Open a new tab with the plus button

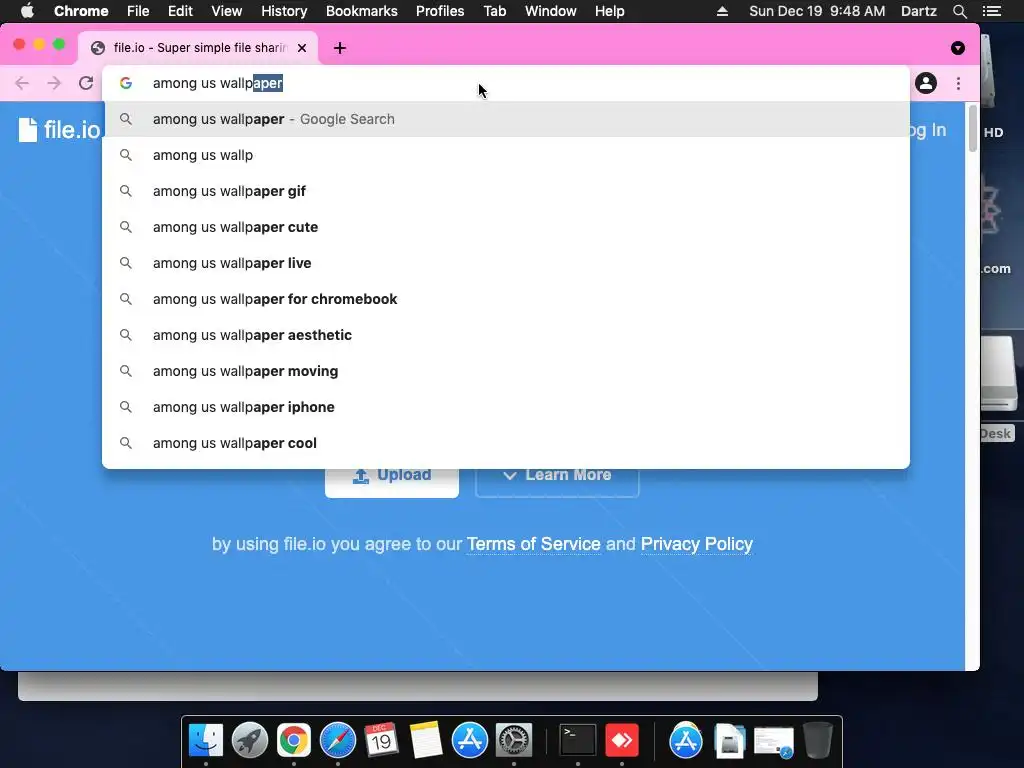point(340,48)
